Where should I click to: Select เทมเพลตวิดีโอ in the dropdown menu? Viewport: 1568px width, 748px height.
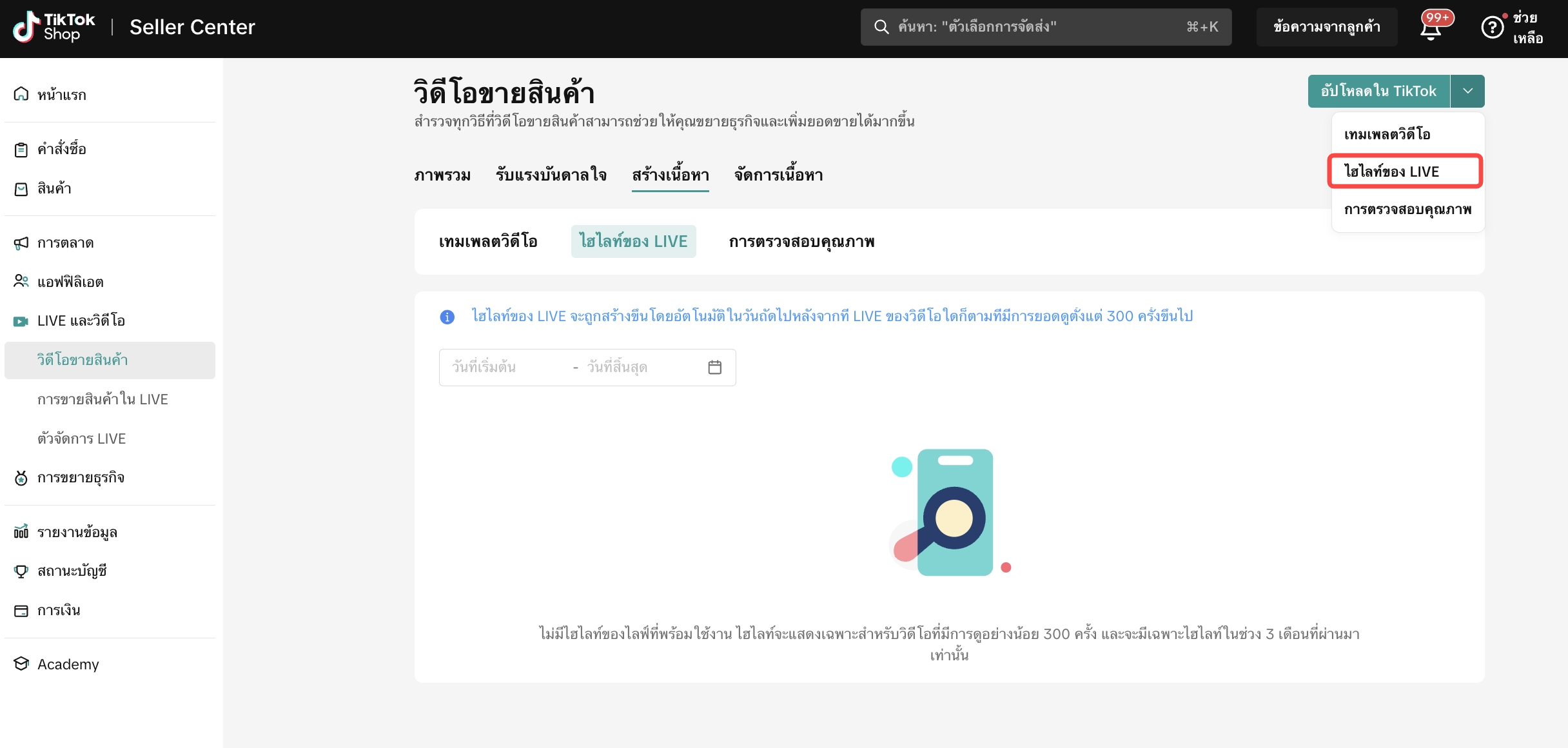pos(1387,135)
